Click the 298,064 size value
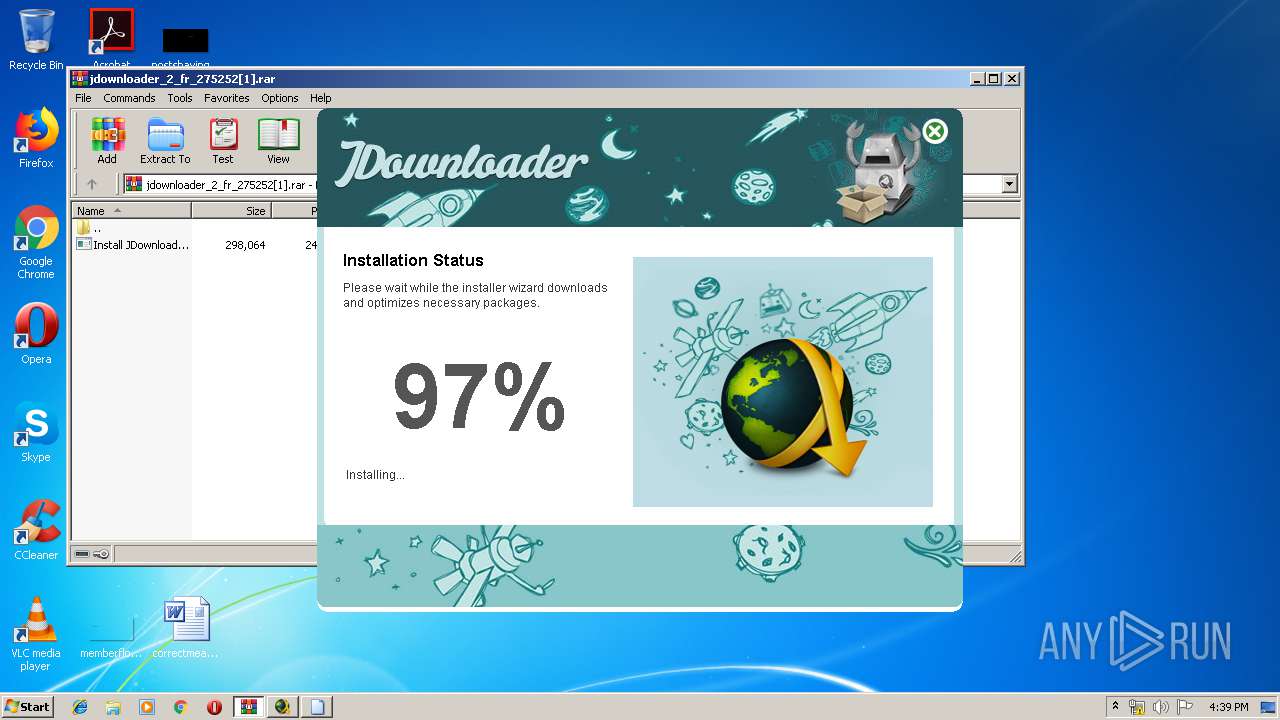The image size is (1280, 720). tap(245, 244)
